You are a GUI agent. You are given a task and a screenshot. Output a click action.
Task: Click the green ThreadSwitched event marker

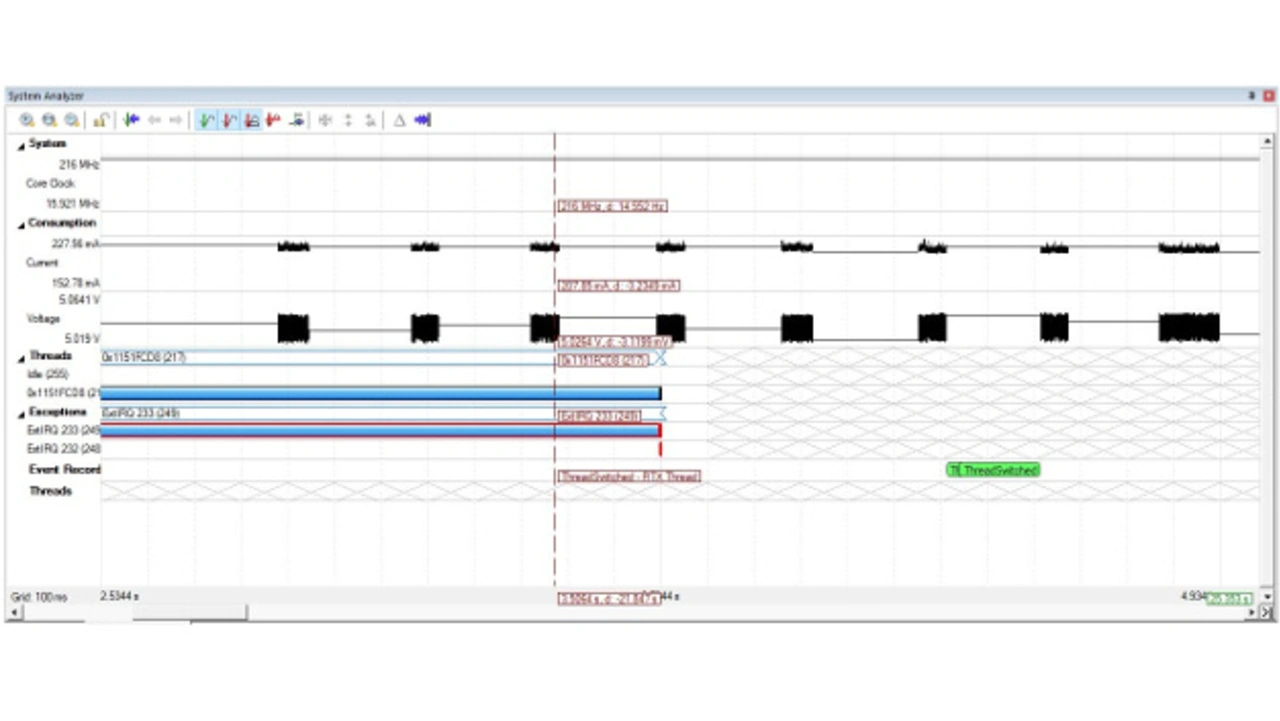coord(993,470)
